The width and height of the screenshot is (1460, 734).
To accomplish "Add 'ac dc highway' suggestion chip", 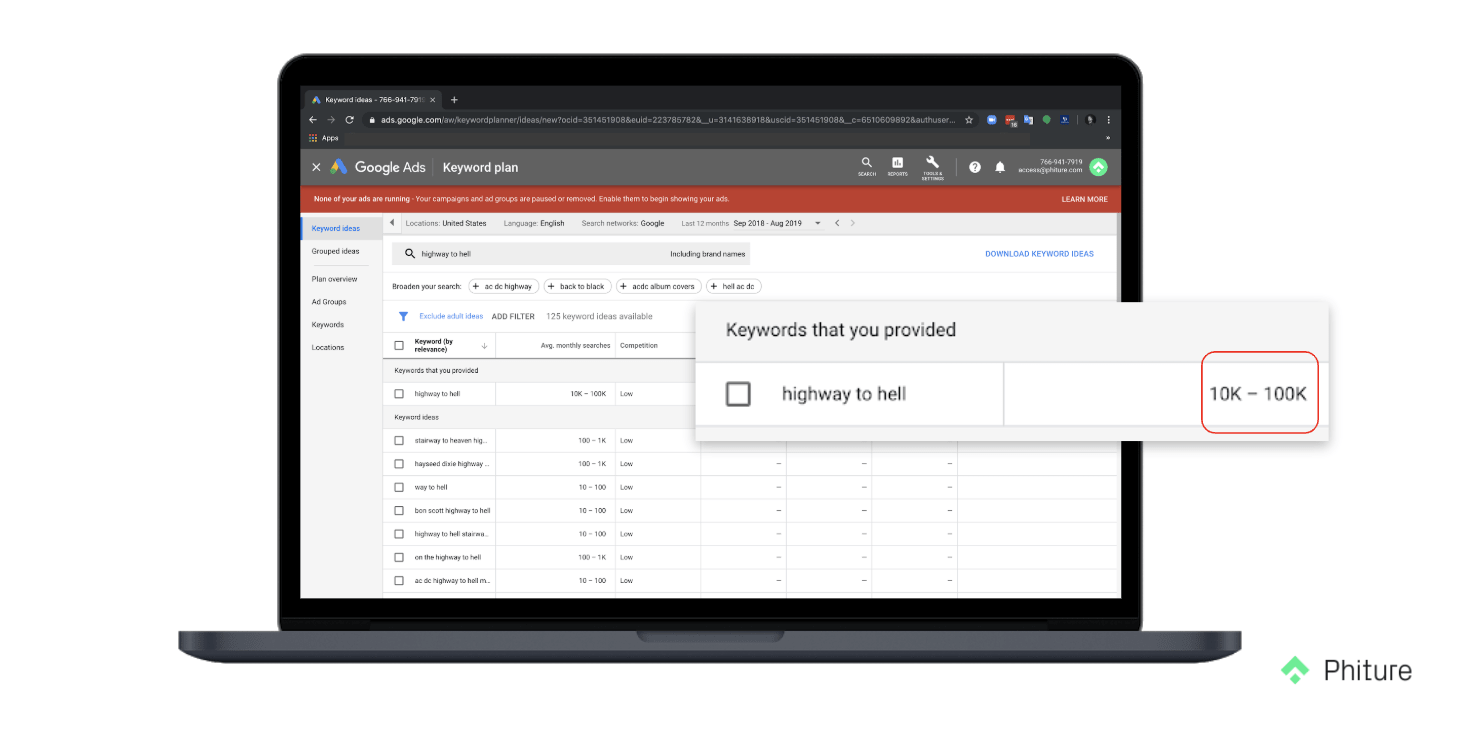I will coord(504,286).
